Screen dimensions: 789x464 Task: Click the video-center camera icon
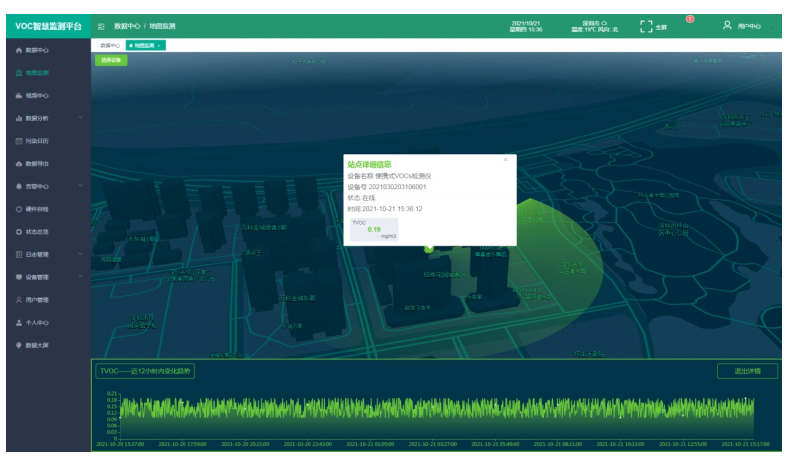point(19,96)
